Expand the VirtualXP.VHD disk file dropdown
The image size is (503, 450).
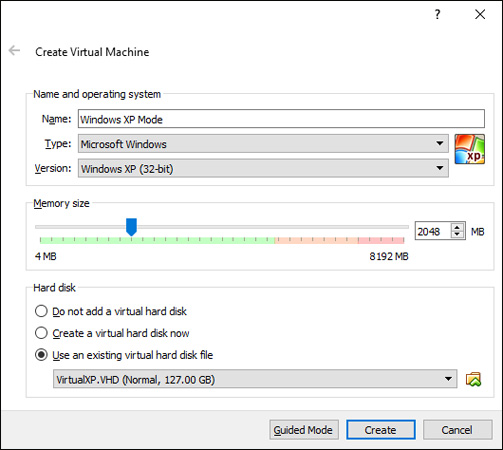tap(255, 379)
